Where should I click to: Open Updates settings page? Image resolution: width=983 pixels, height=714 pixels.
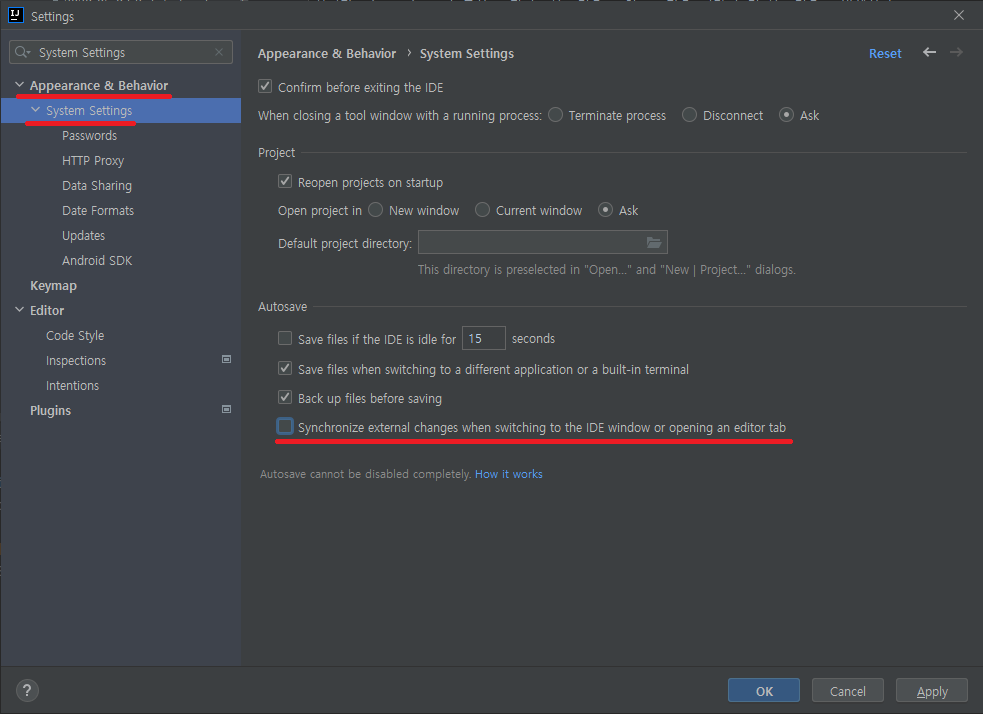(83, 236)
